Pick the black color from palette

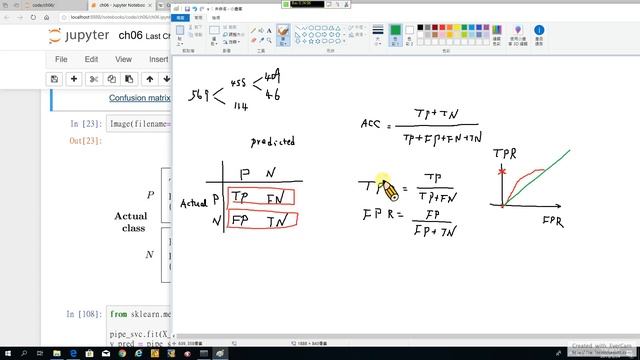click(420, 28)
